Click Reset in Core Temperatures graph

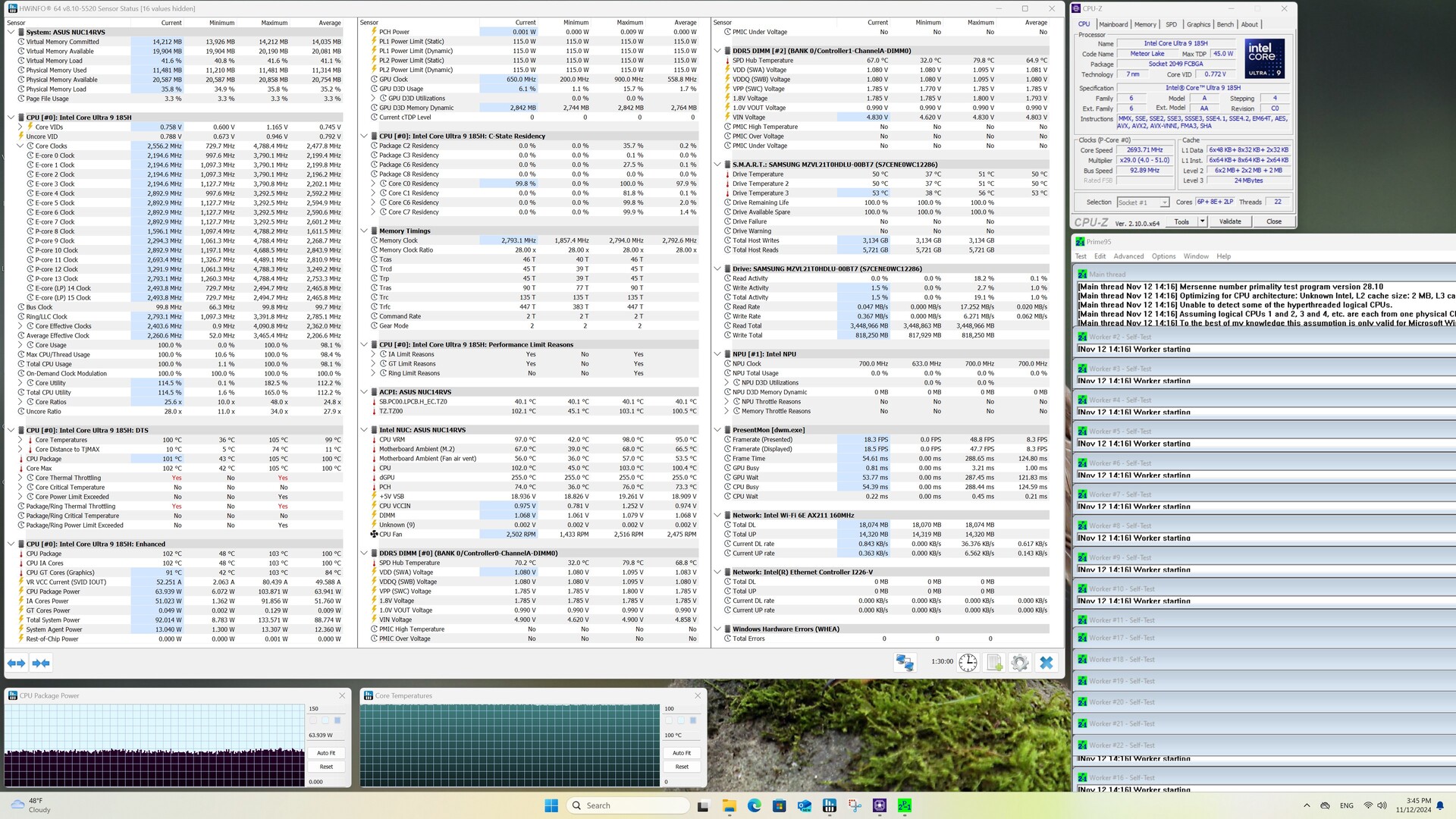click(682, 767)
